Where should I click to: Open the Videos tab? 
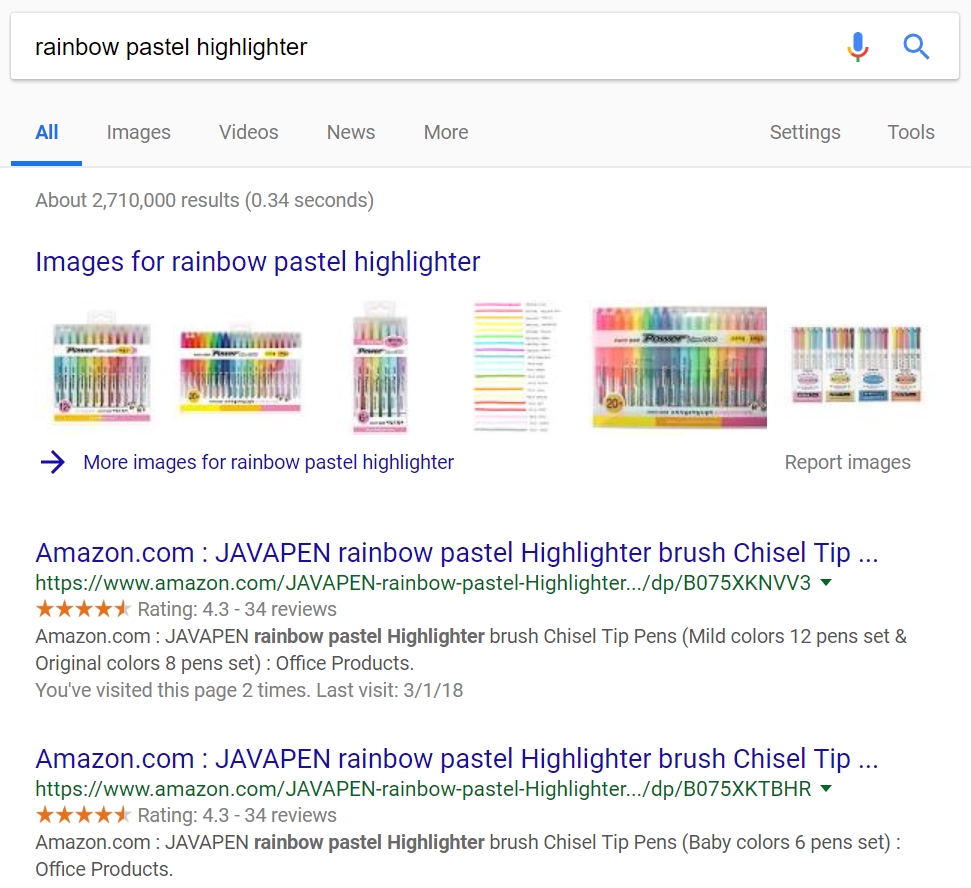pos(247,132)
